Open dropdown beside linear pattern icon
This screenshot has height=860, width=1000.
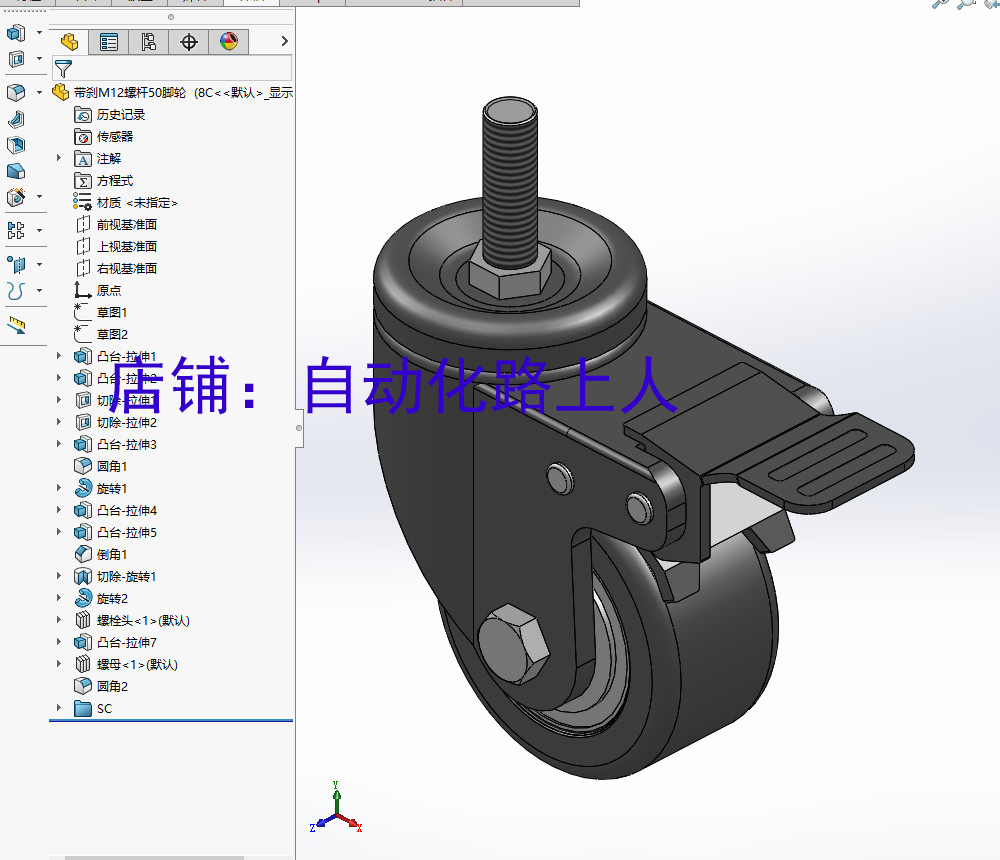click(39, 230)
